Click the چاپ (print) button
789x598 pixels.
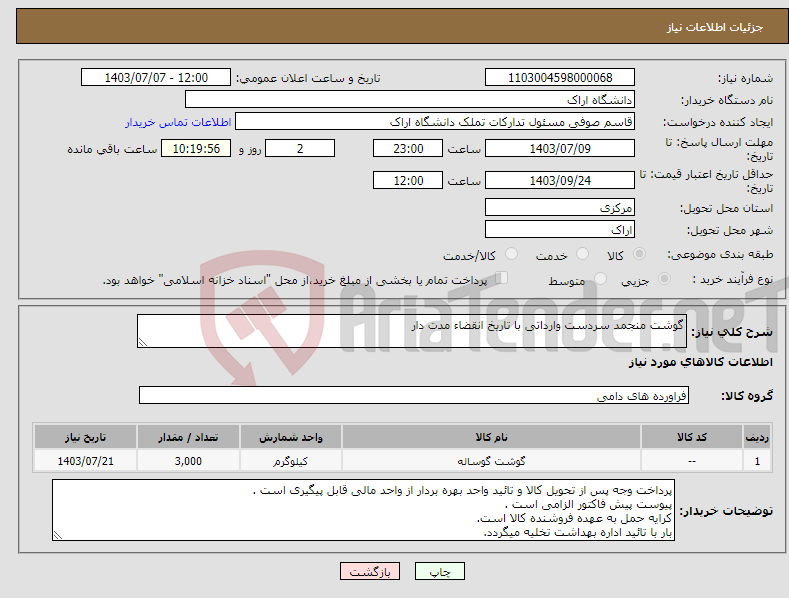(x=440, y=571)
